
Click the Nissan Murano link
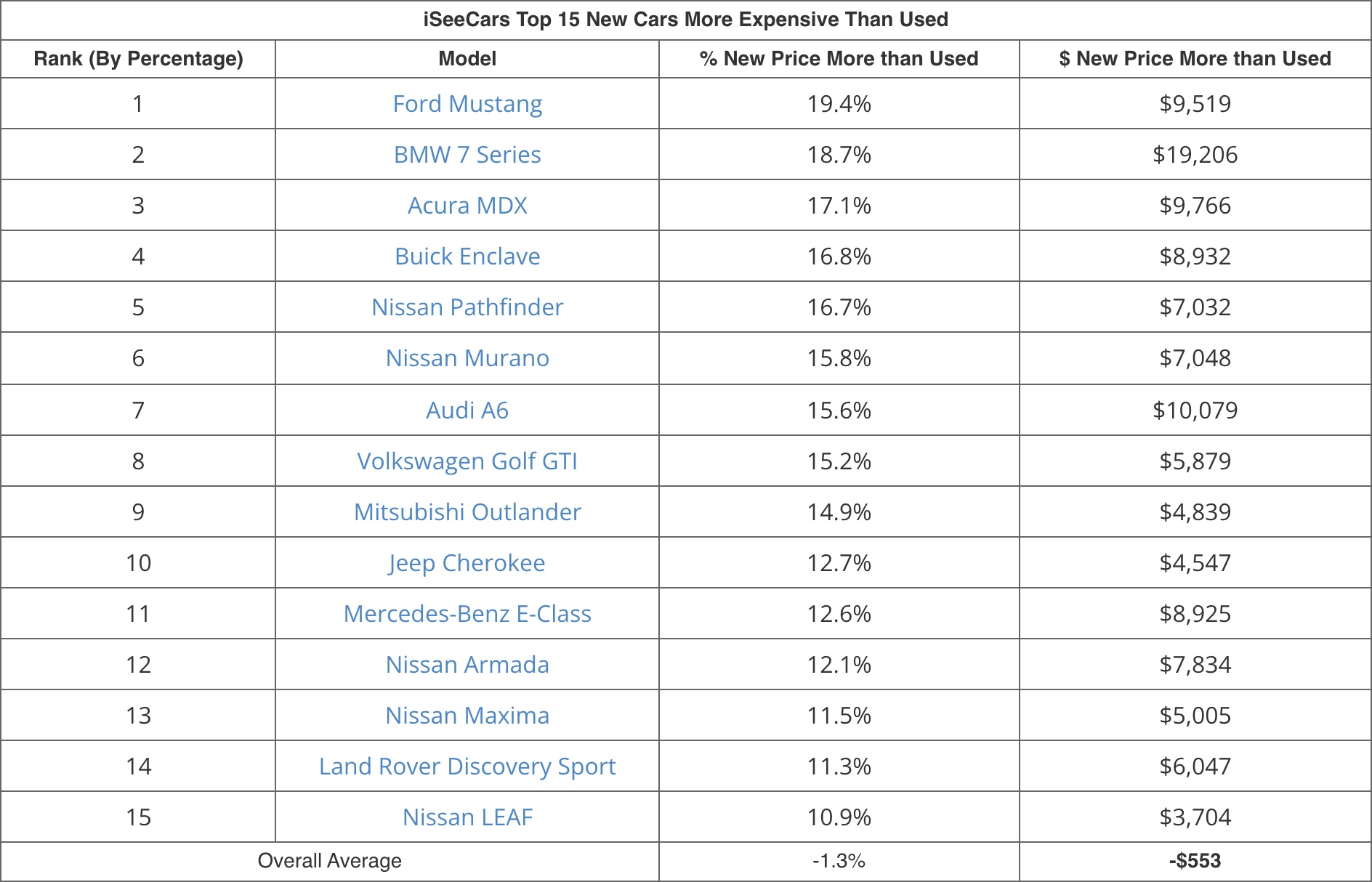467,358
